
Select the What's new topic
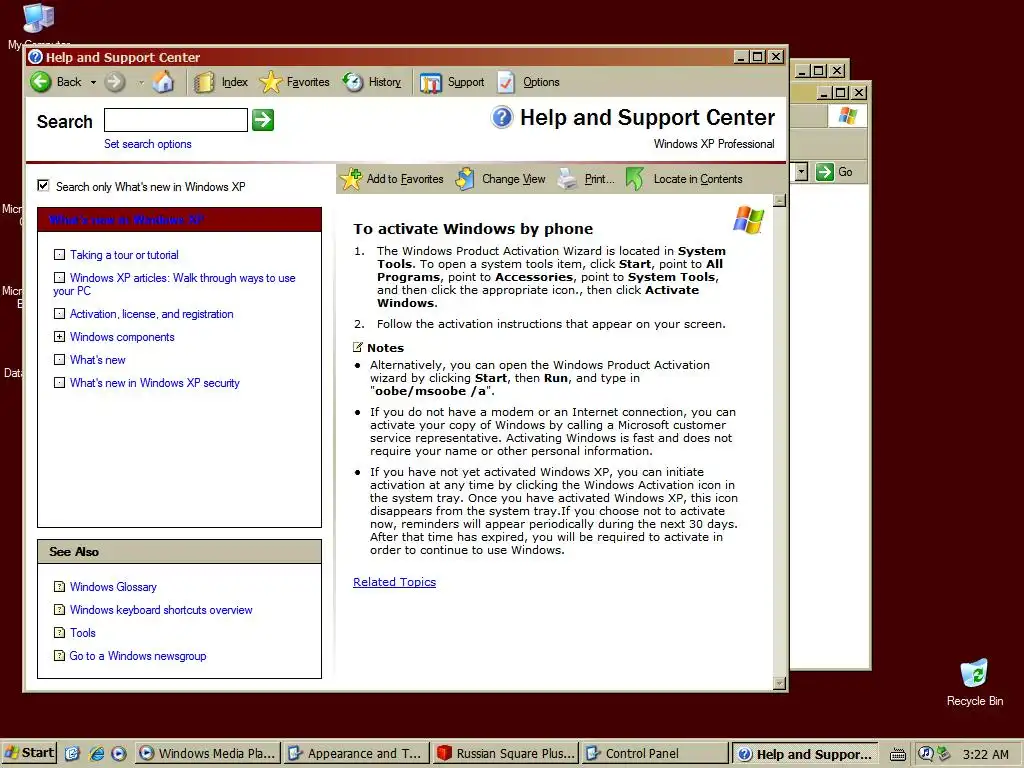tap(97, 360)
